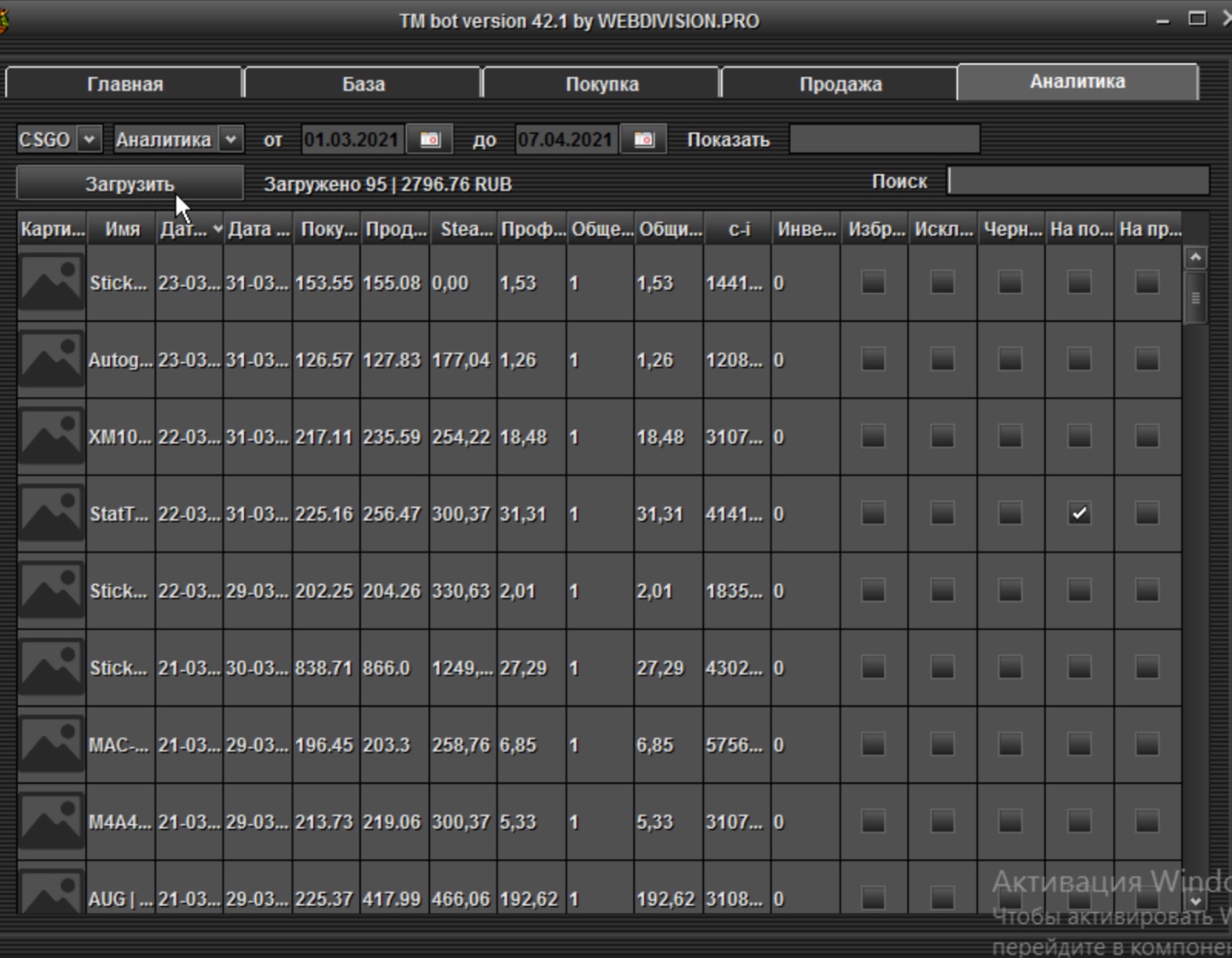Image resolution: width=1232 pixels, height=958 pixels.
Task: Click the image icon in the Autog row
Action: (x=51, y=360)
